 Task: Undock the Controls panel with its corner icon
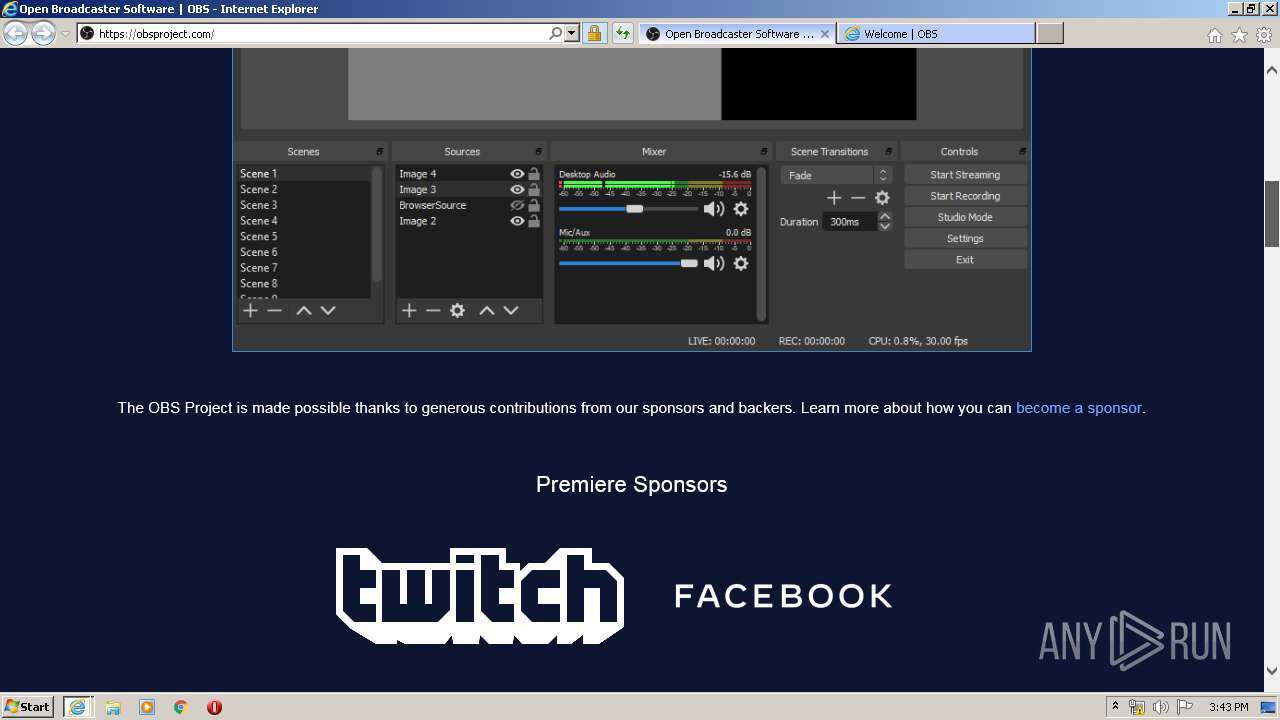[1022, 152]
